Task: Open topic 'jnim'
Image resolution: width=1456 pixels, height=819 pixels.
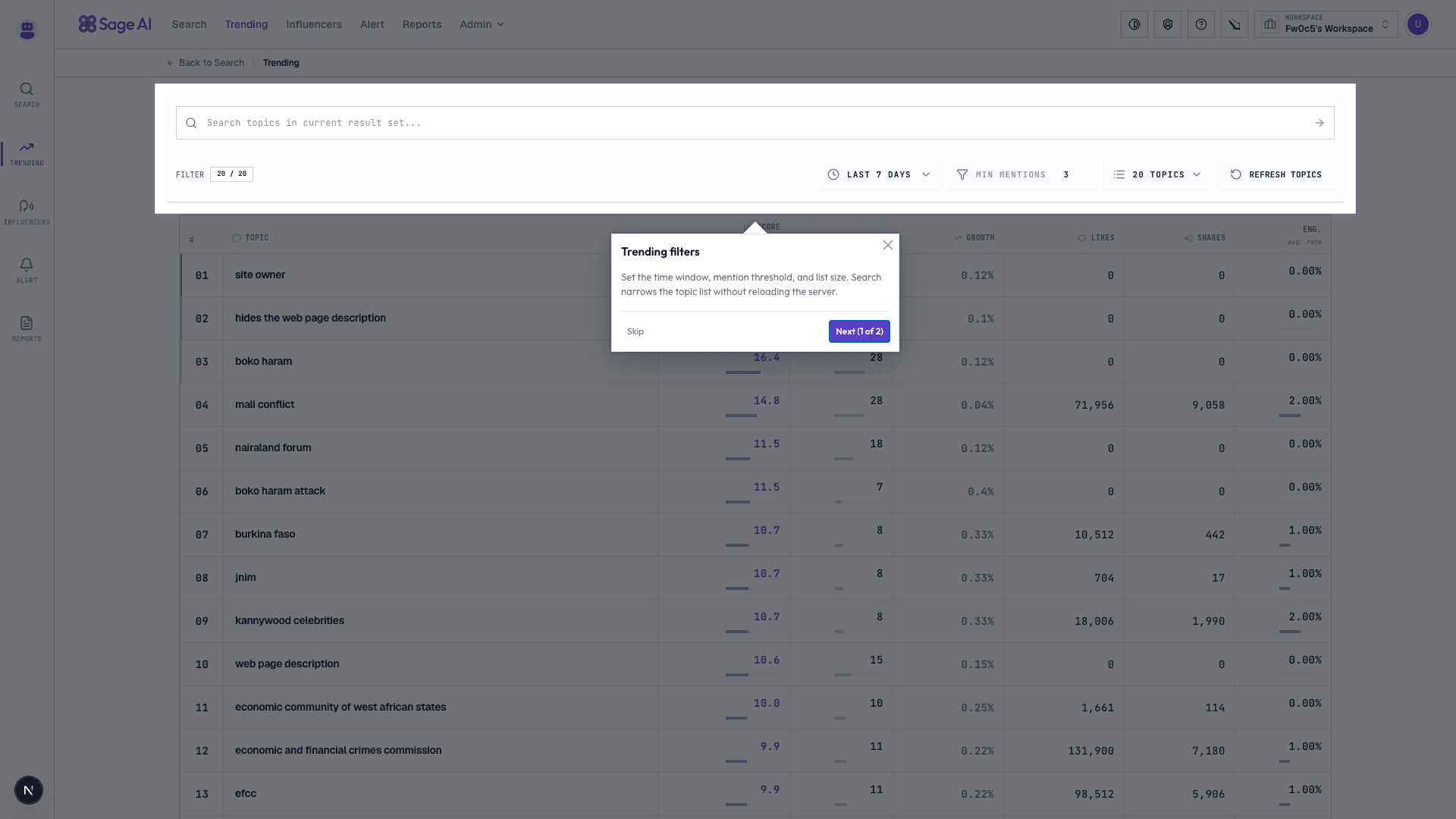Action: tap(245, 578)
